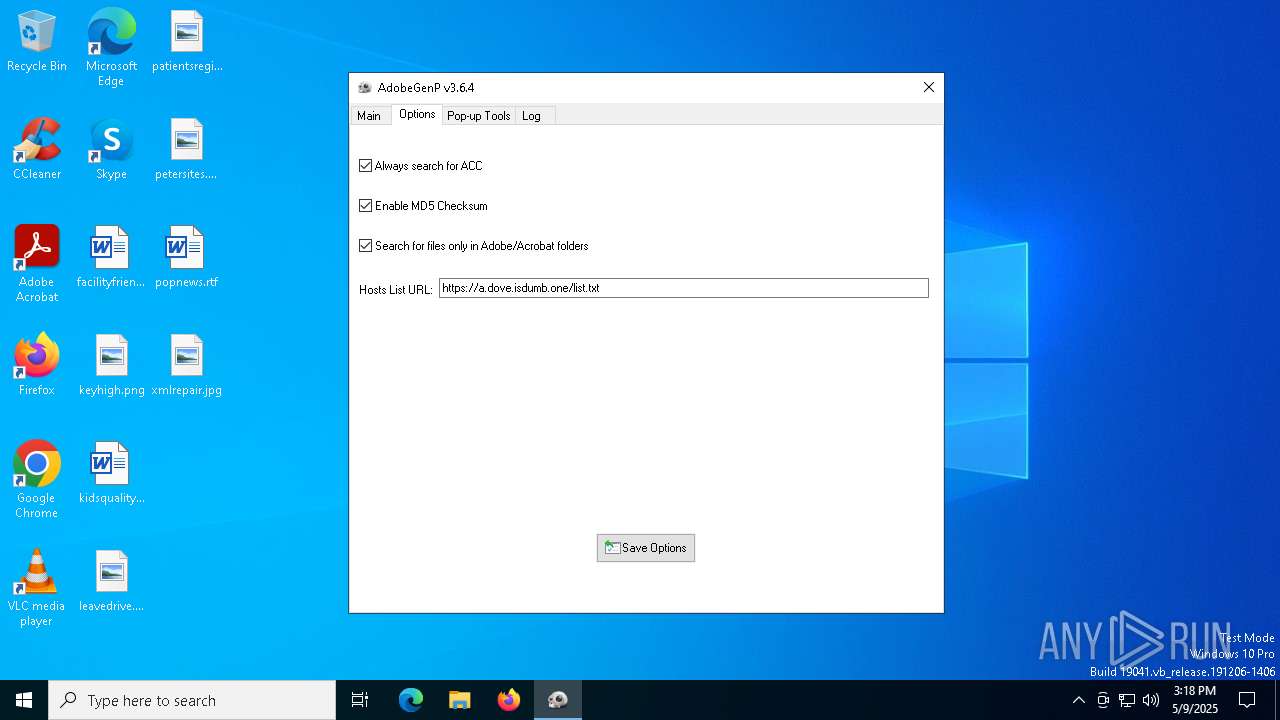Select the xmlrepair.jpg file
This screenshot has width=1280, height=720.
coord(187,365)
